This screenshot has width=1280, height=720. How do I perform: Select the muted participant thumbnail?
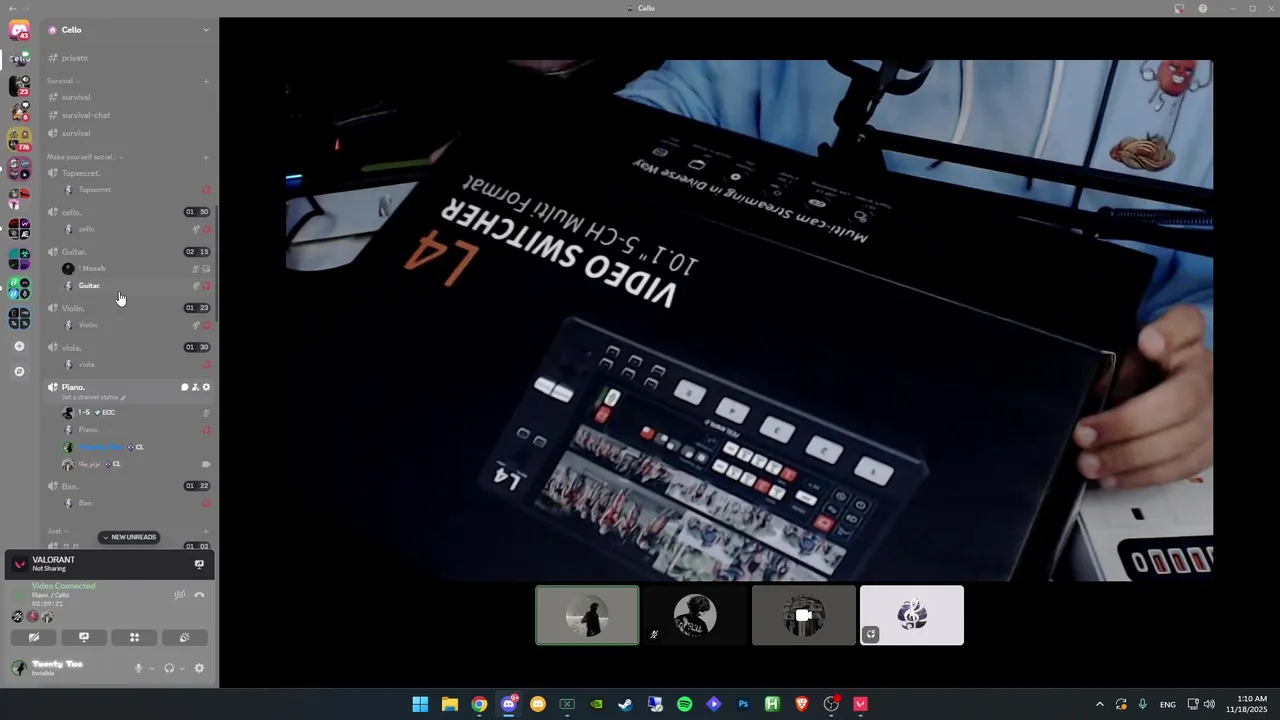tap(695, 615)
